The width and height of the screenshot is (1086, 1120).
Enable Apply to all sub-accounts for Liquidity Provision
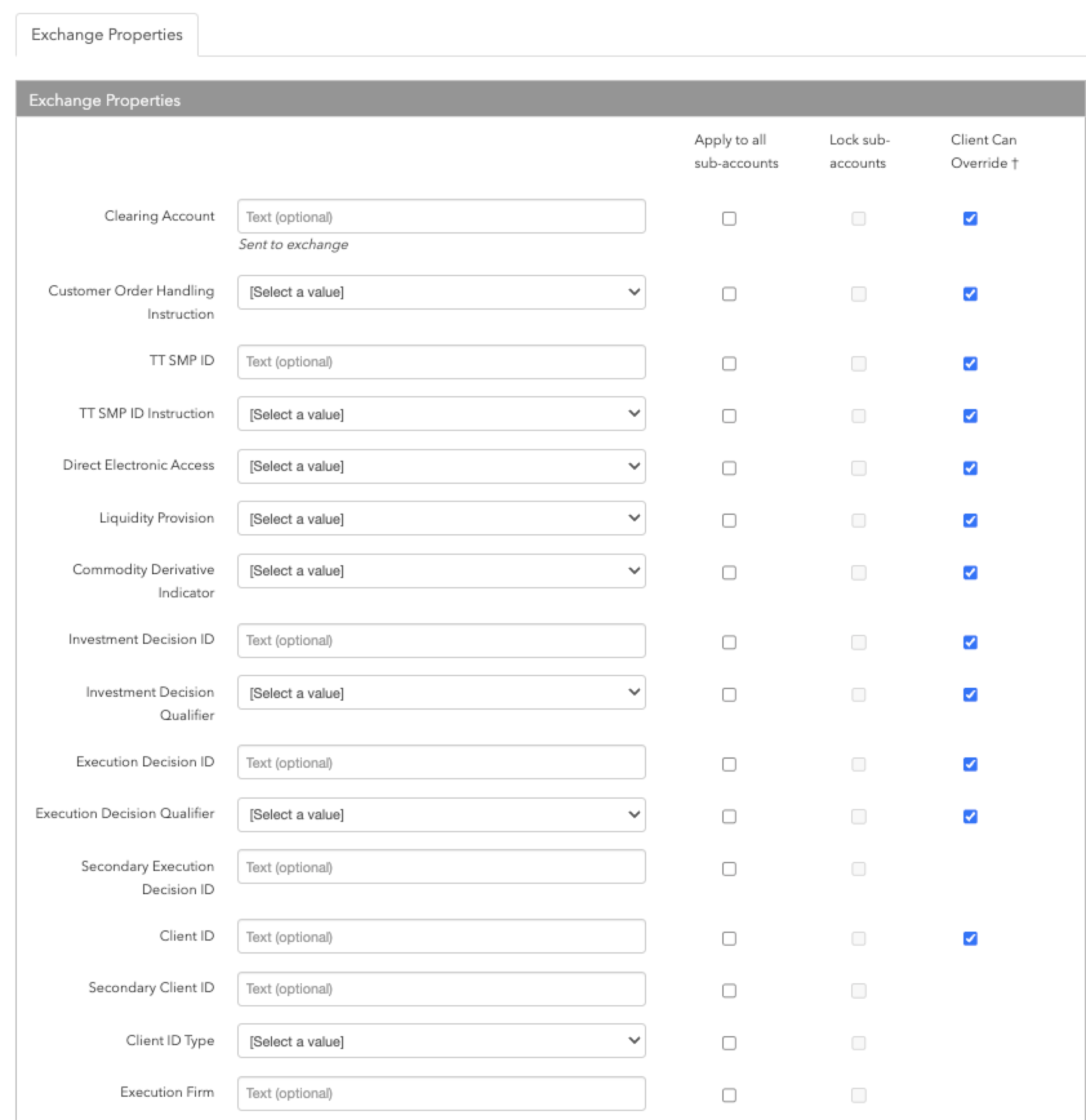[x=729, y=521]
